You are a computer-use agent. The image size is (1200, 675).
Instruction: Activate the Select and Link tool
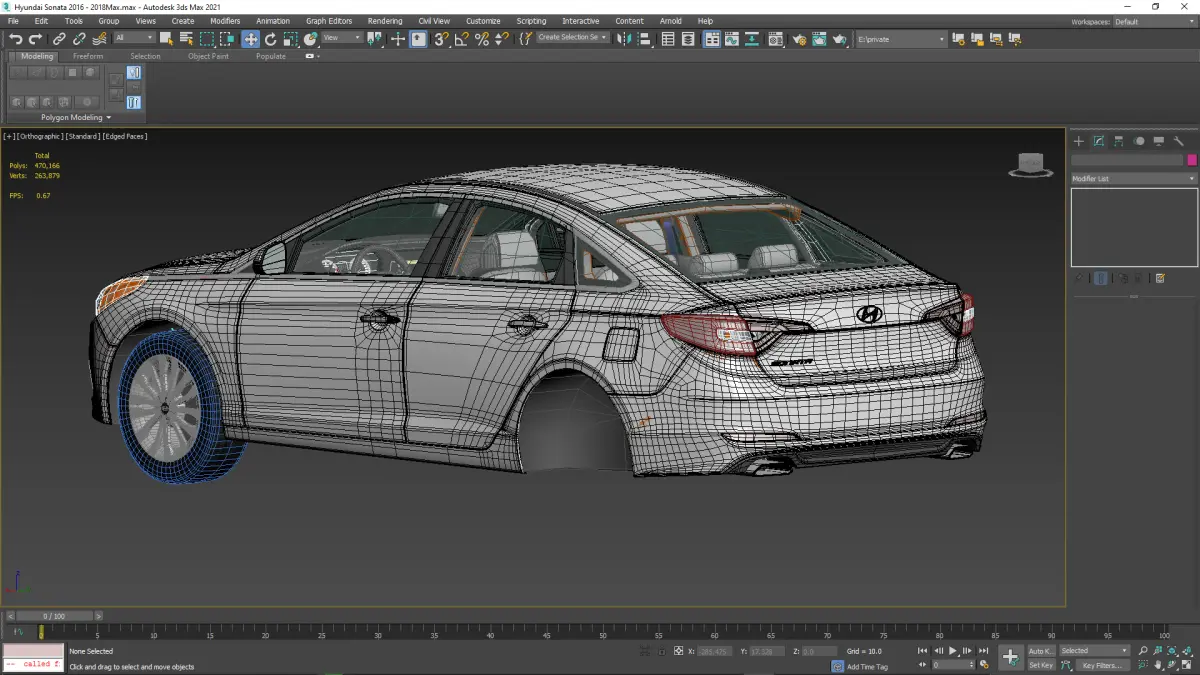tap(59, 39)
